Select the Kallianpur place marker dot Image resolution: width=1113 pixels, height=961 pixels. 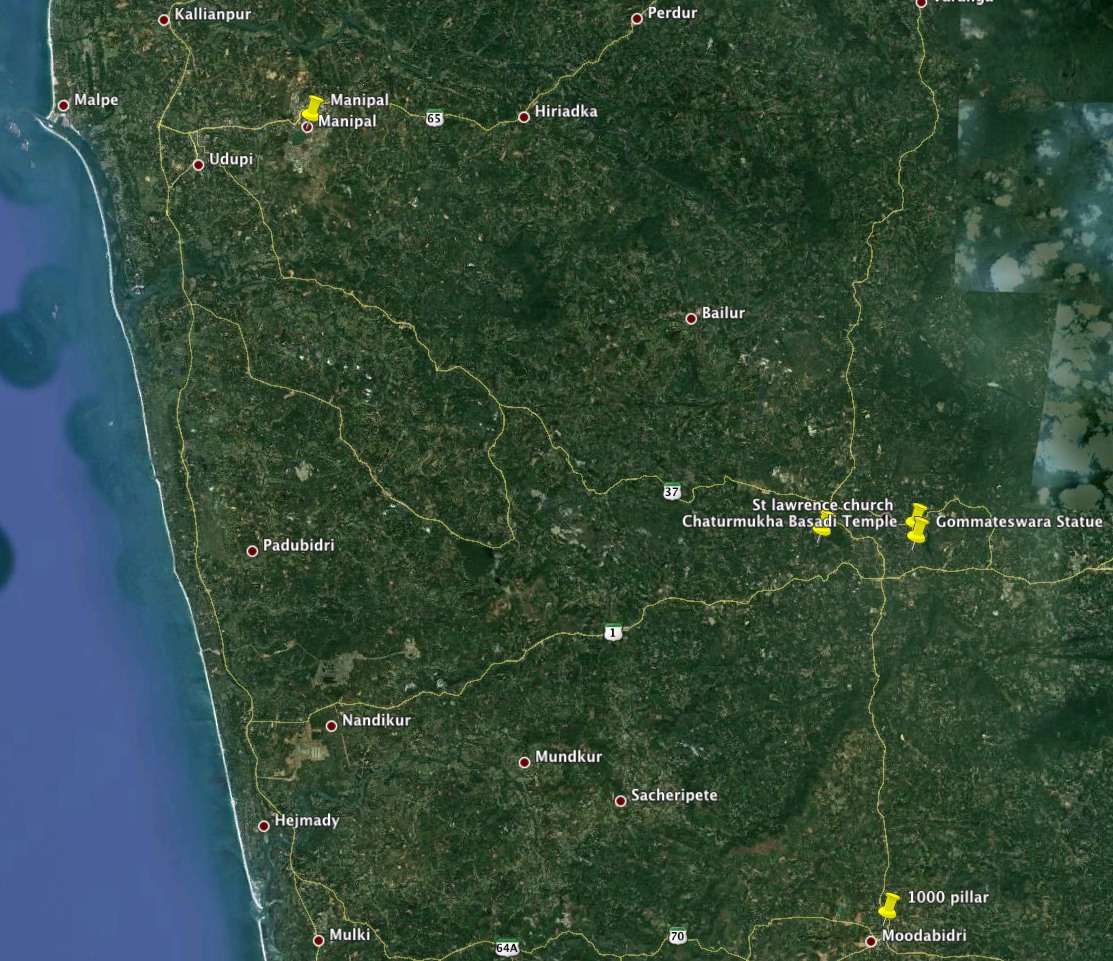pyautogui.click(x=164, y=20)
